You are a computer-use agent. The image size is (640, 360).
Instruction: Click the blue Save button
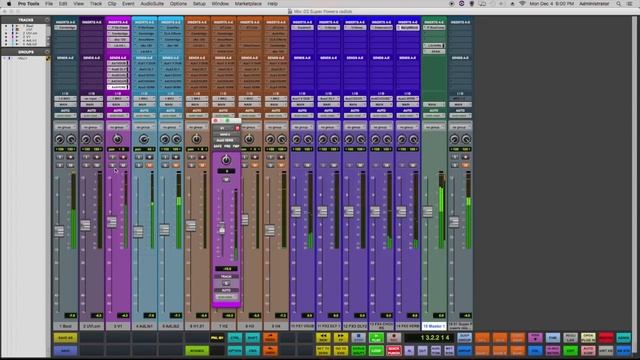click(x=65, y=350)
